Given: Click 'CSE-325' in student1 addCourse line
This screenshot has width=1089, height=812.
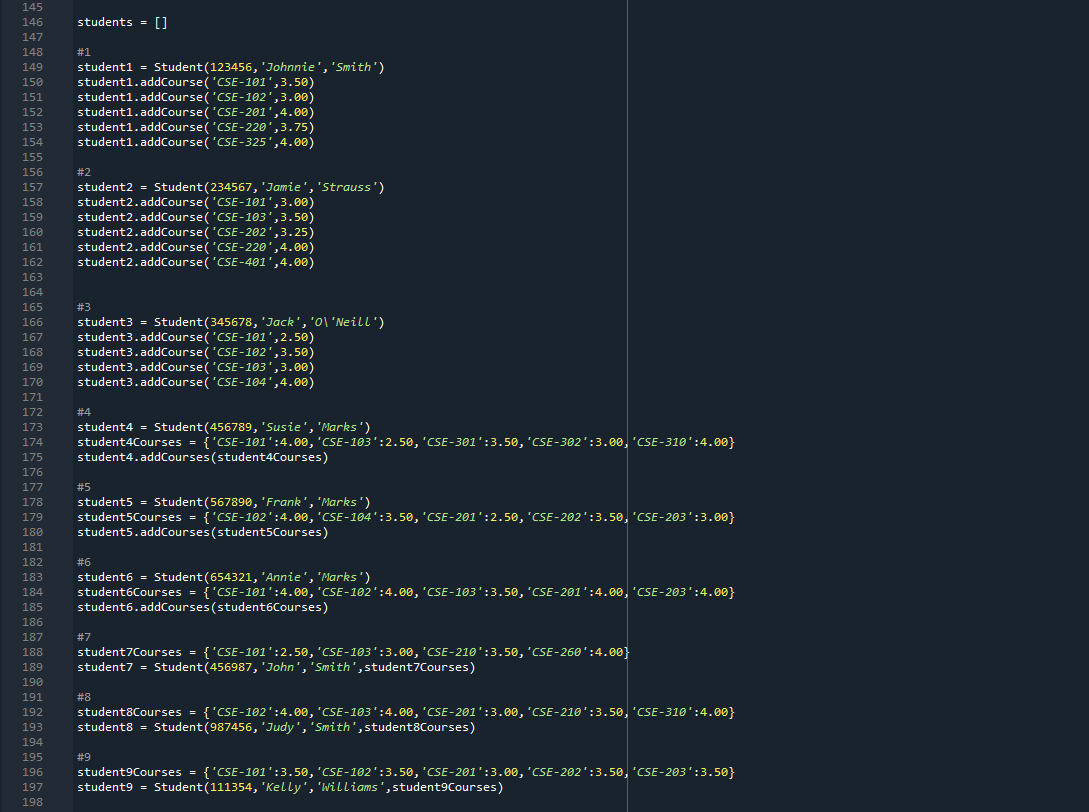Looking at the screenshot, I should click(242, 142).
